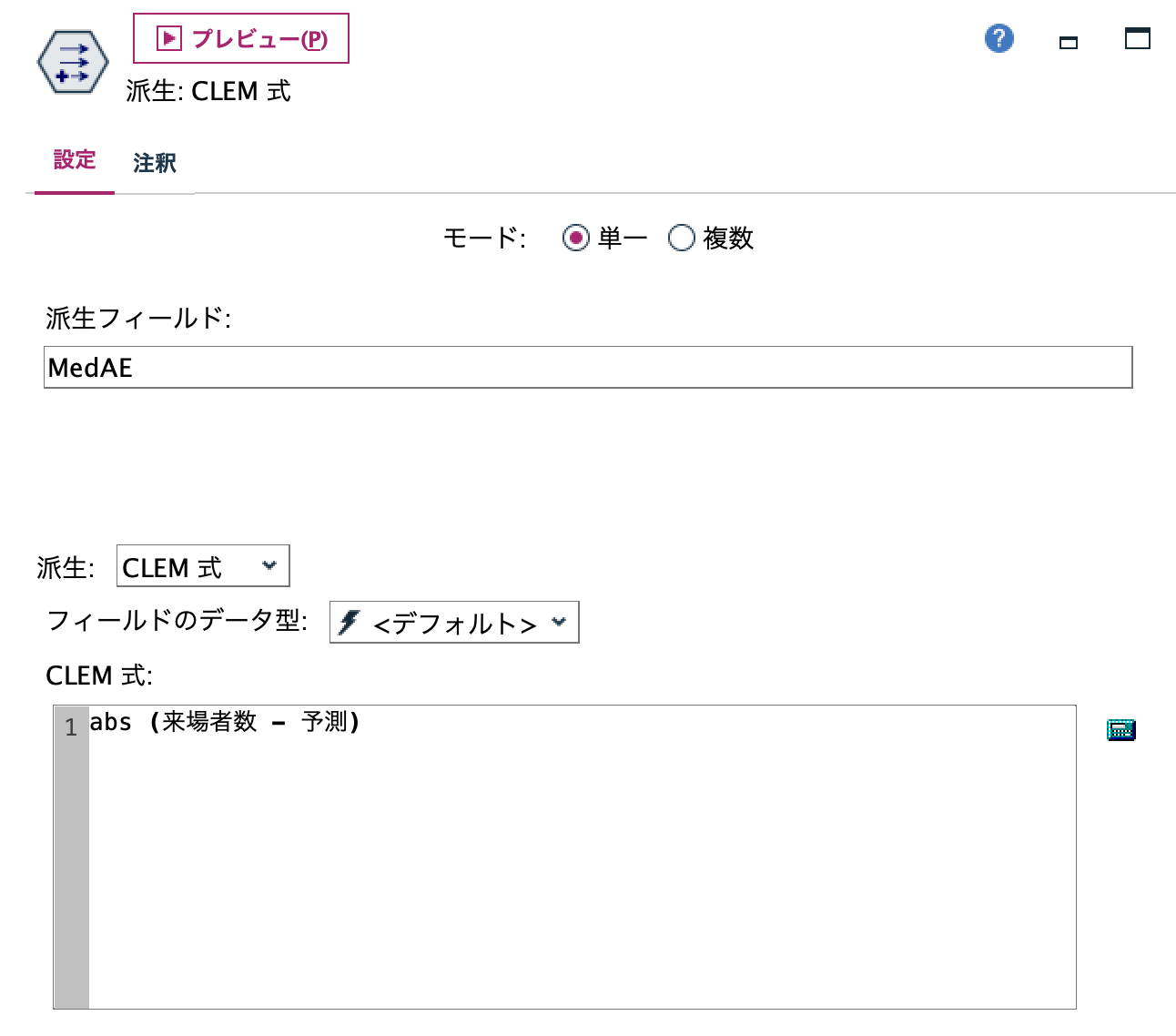Select the 複数 mode radio button

click(681, 239)
